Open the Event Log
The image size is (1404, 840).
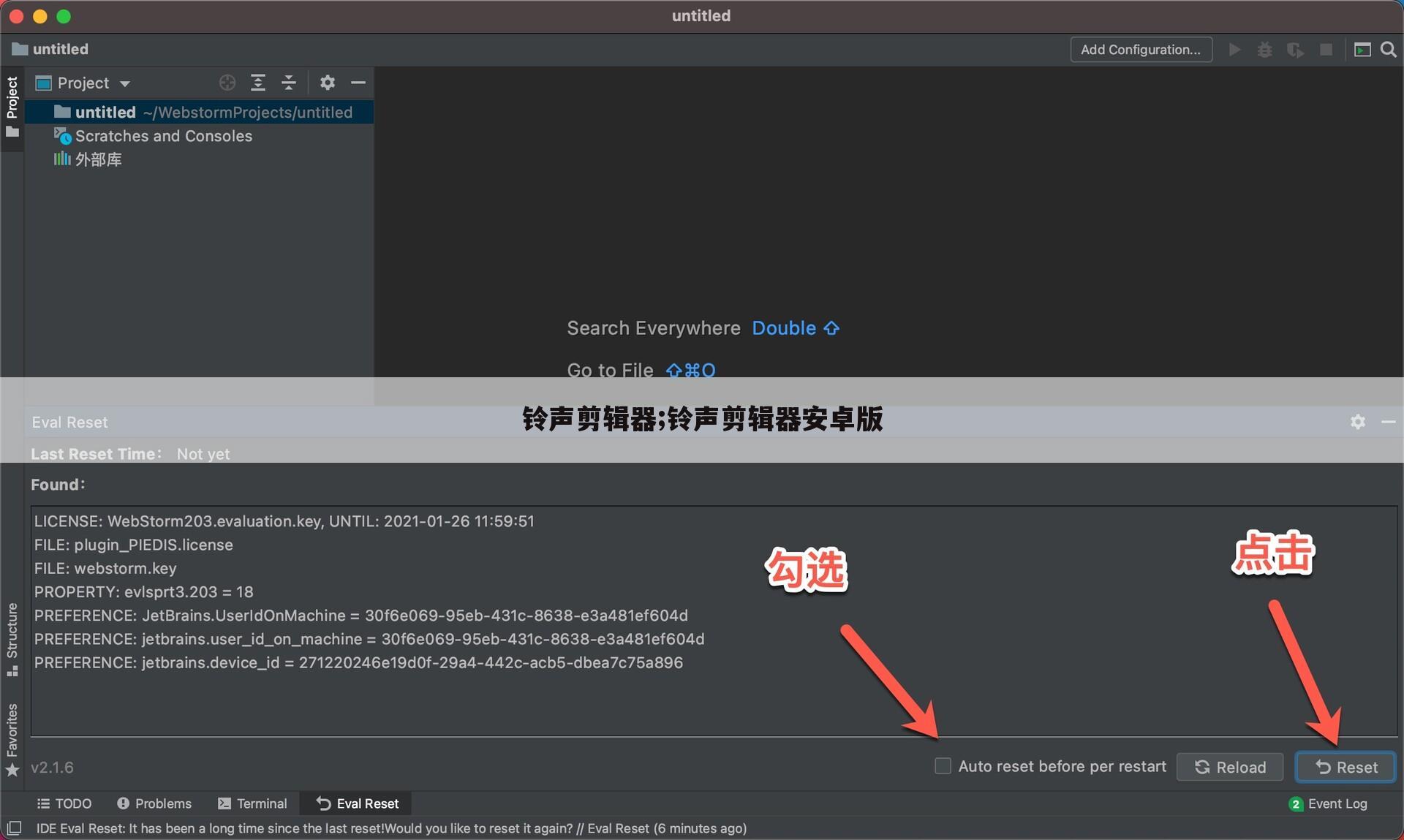1328,803
